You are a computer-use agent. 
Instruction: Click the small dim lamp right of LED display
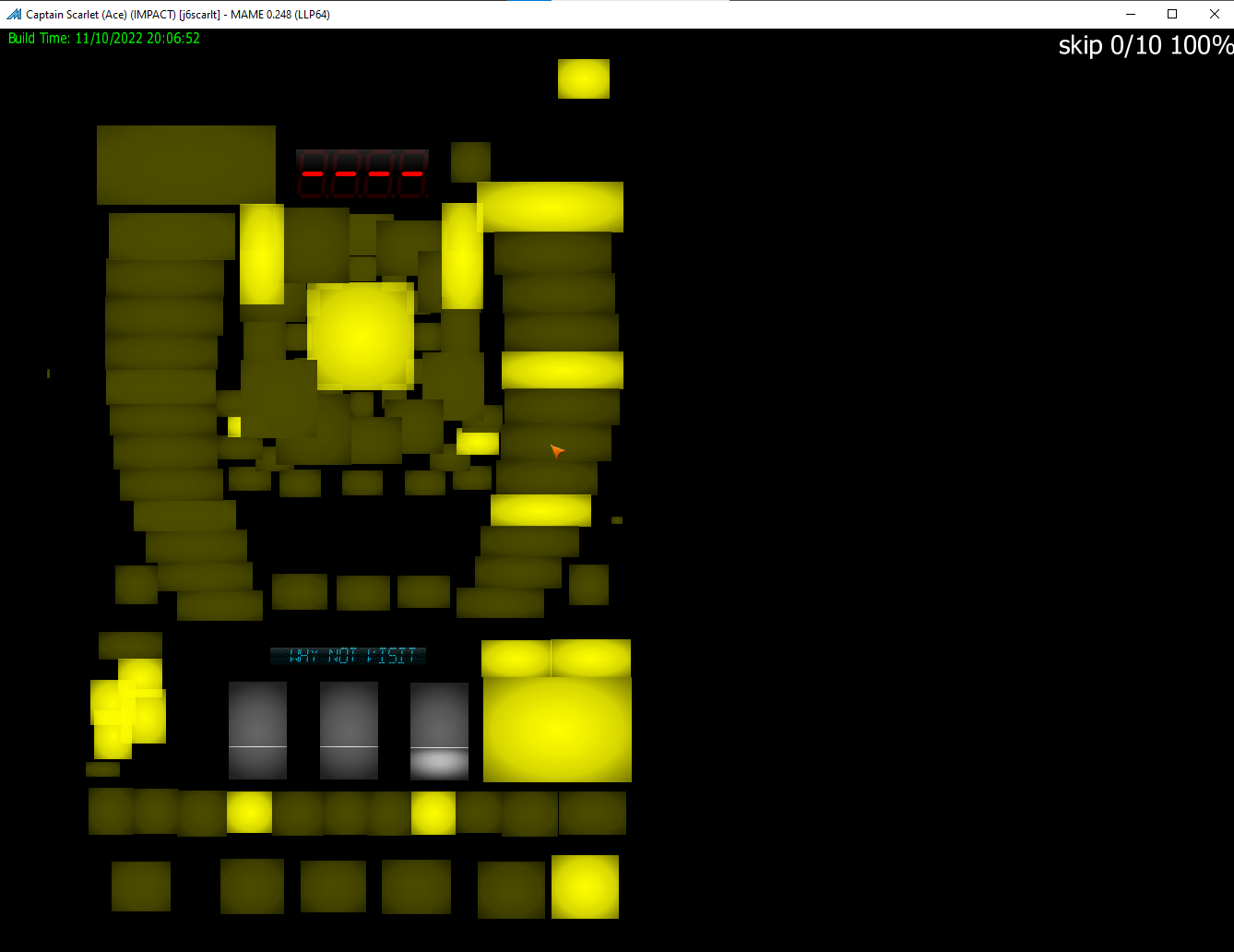coord(470,162)
